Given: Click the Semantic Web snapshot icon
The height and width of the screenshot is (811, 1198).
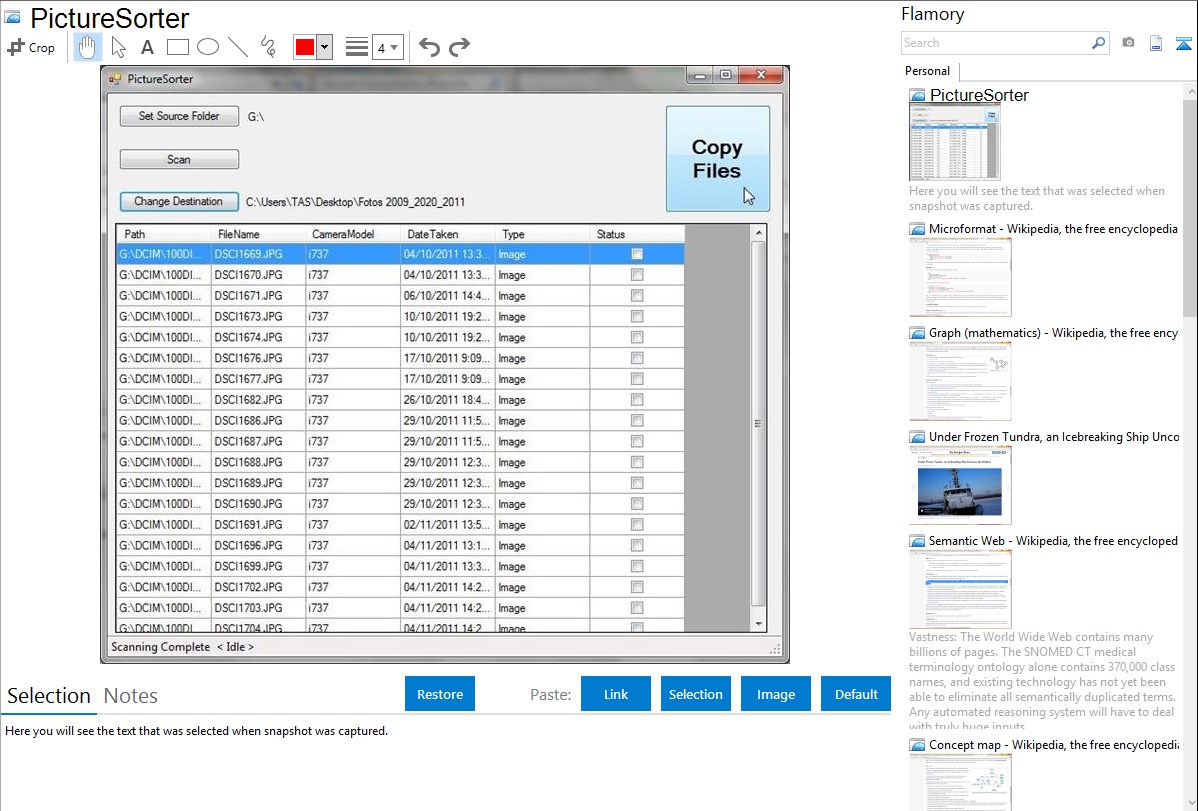Looking at the screenshot, I should (x=917, y=541).
